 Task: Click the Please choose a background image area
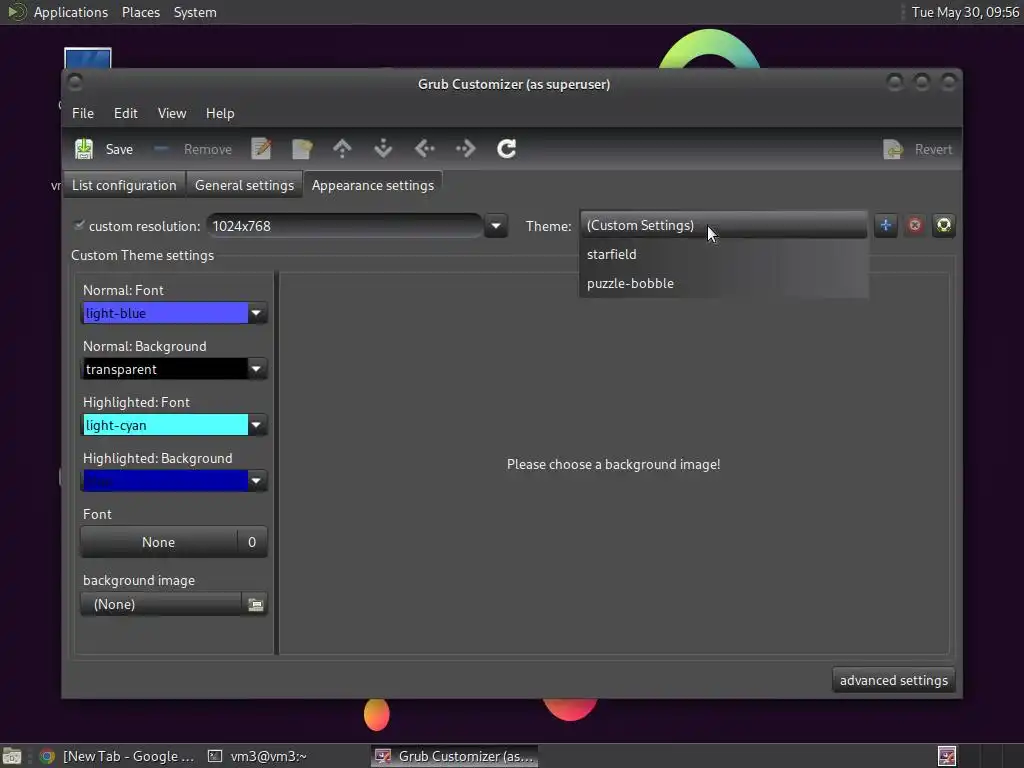pos(613,464)
